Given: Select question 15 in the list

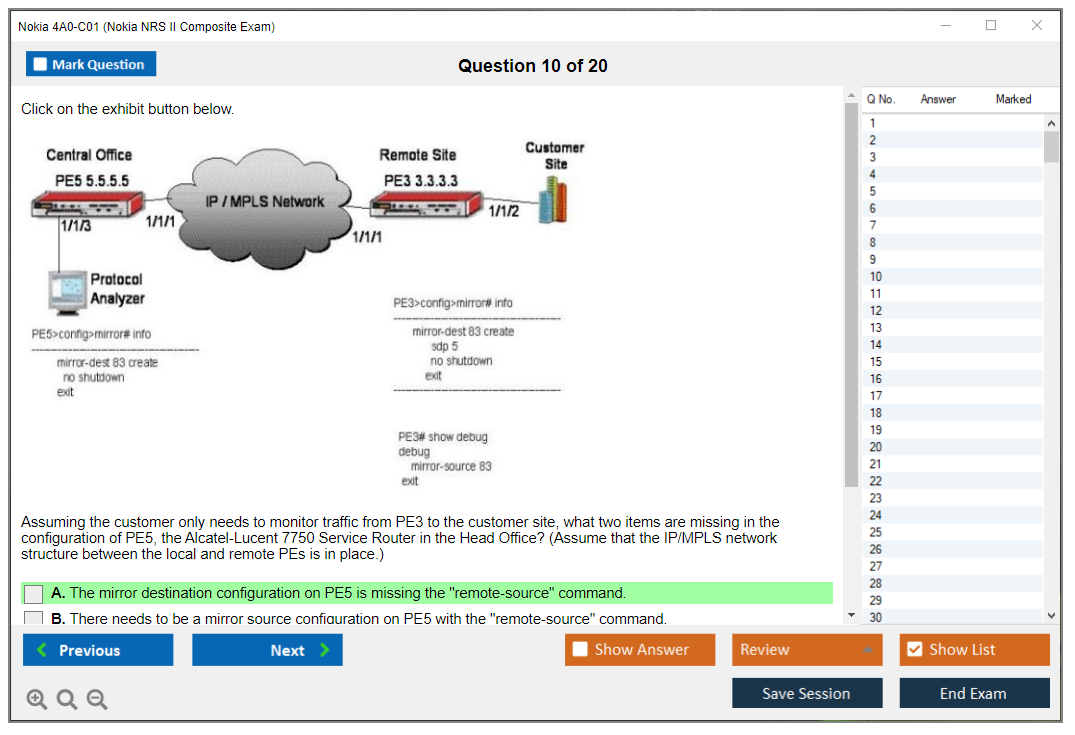Looking at the screenshot, I should (876, 362).
